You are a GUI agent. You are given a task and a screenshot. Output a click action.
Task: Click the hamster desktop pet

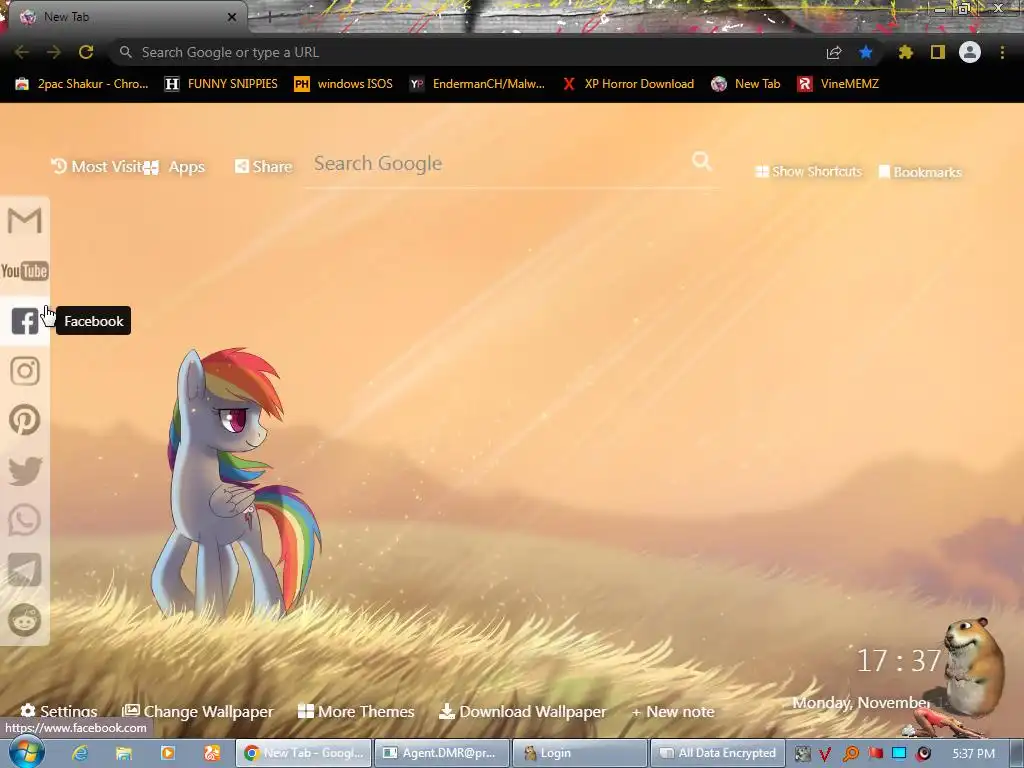[x=972, y=666]
